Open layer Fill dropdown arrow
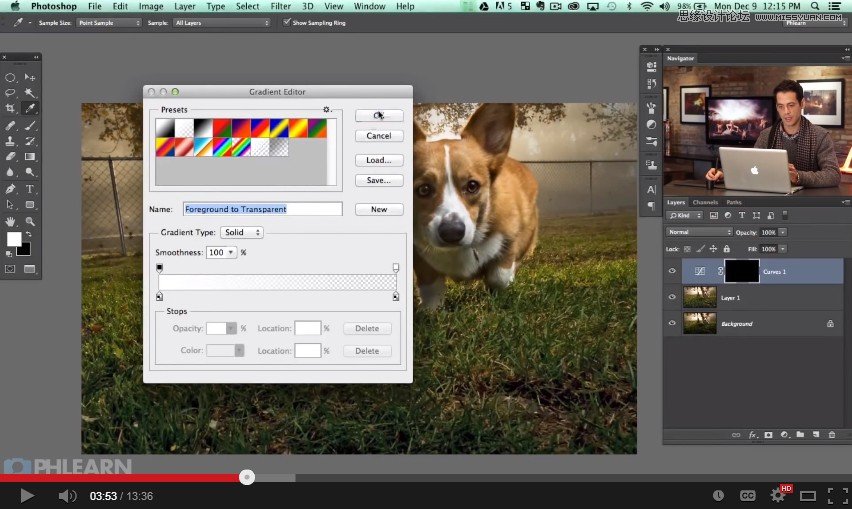 (782, 249)
